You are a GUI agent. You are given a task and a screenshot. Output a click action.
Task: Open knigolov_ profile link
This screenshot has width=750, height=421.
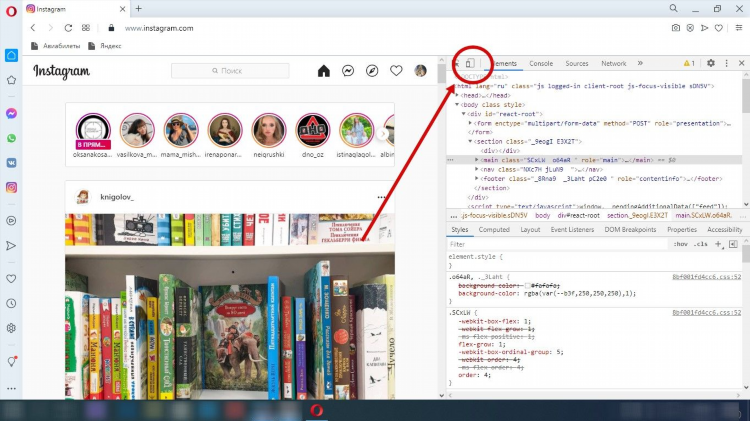coord(117,197)
